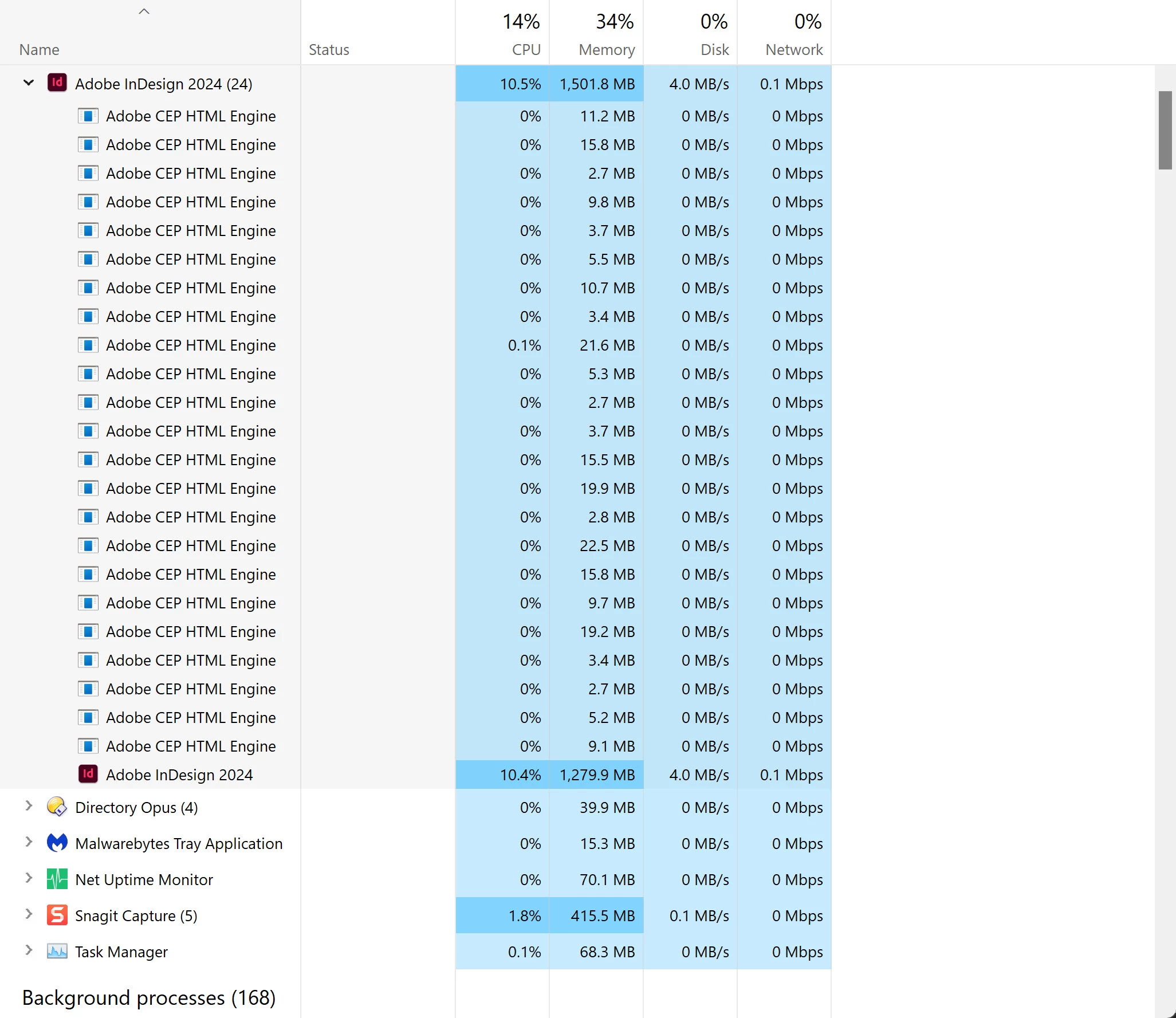Click the Status column header
1176x1018 pixels.
(329, 50)
